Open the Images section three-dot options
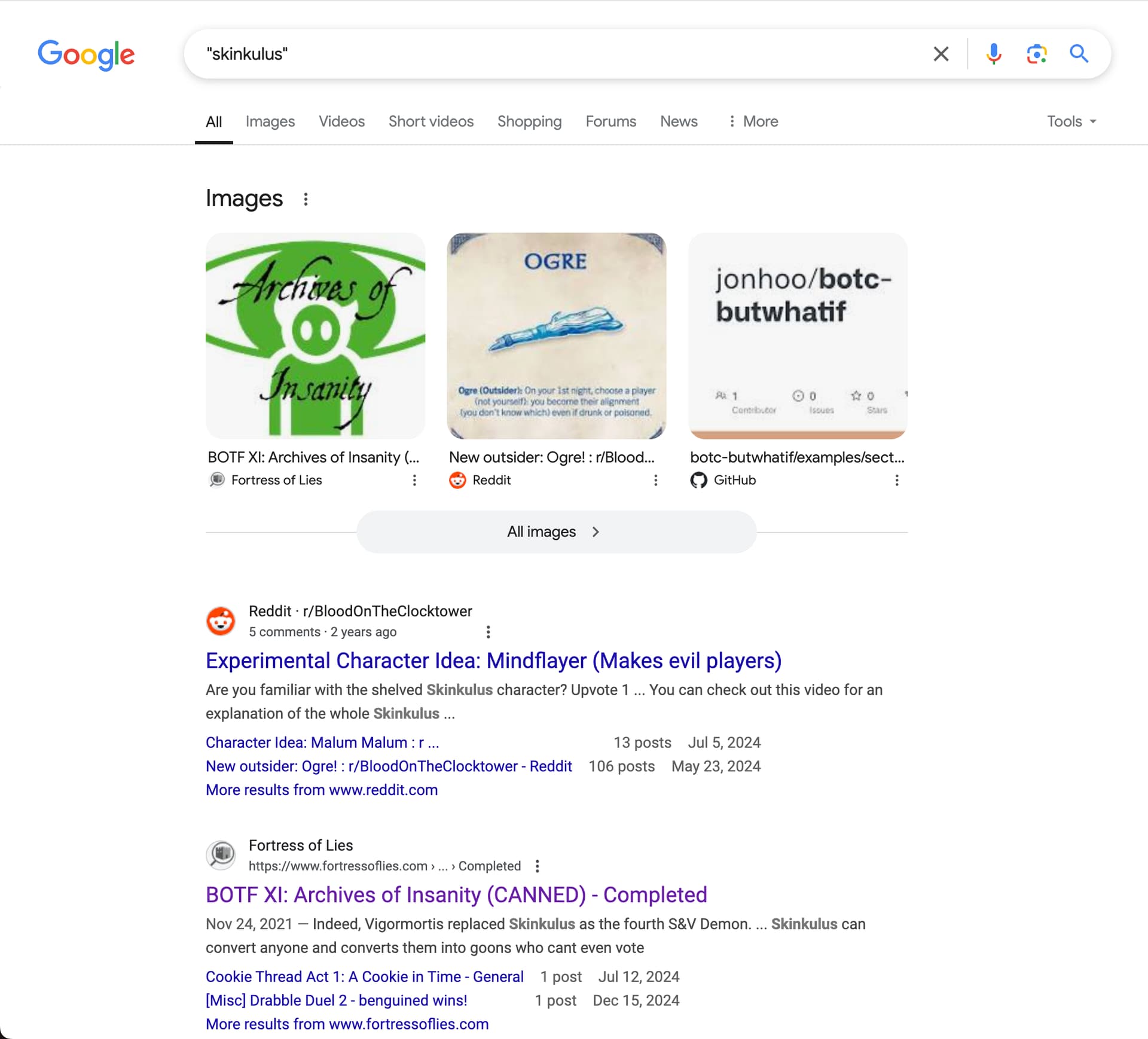 [x=306, y=199]
